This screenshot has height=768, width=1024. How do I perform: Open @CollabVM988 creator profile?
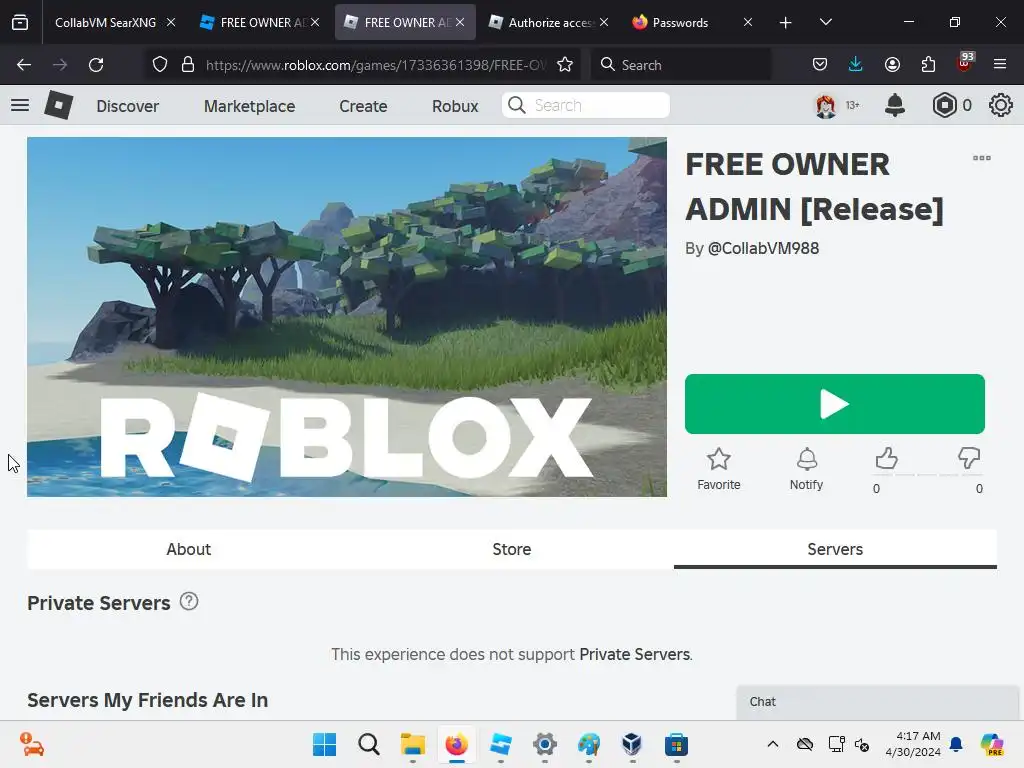coord(763,248)
